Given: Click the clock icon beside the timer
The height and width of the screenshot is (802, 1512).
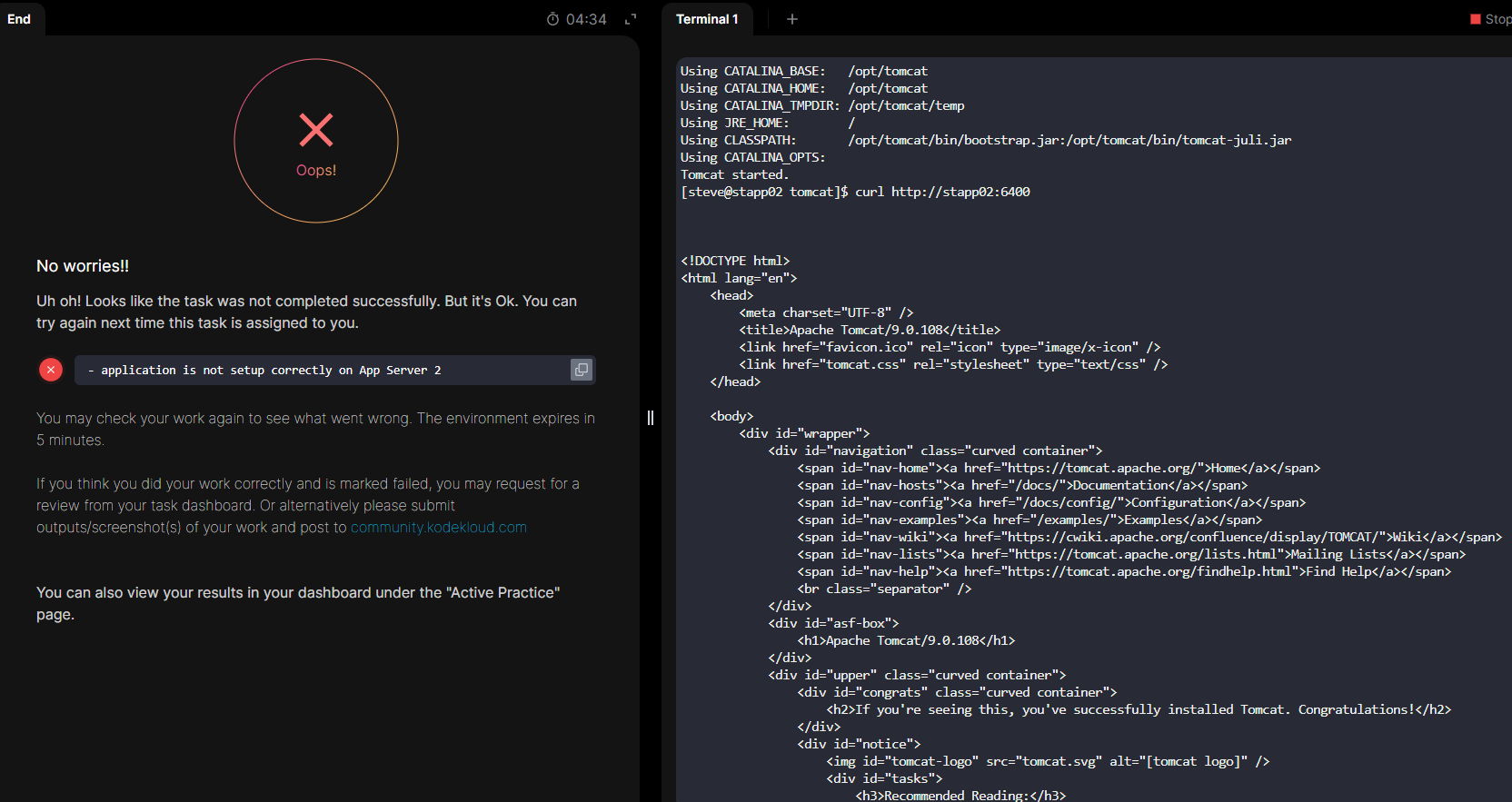Looking at the screenshot, I should point(552,19).
